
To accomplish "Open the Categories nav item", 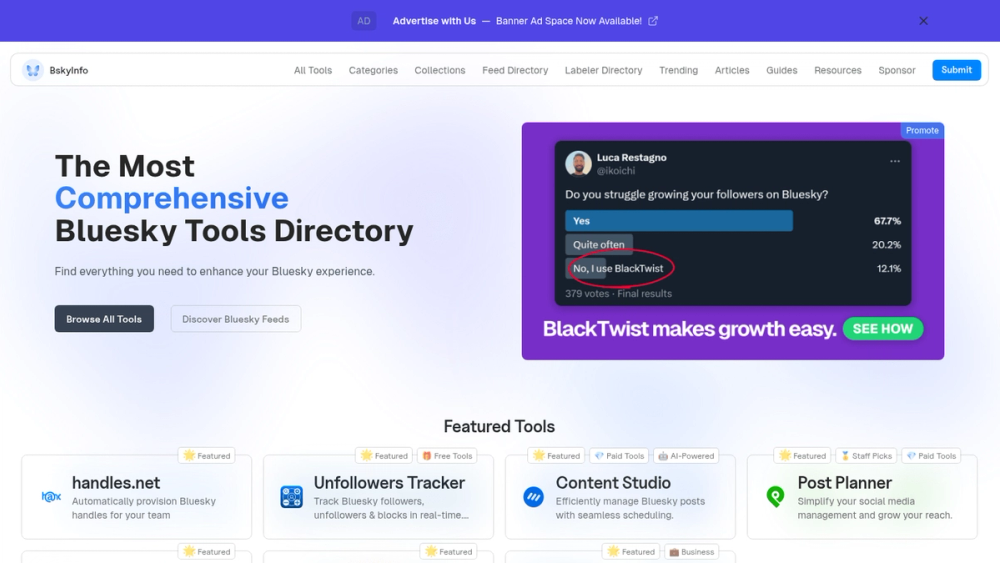I will [x=373, y=70].
